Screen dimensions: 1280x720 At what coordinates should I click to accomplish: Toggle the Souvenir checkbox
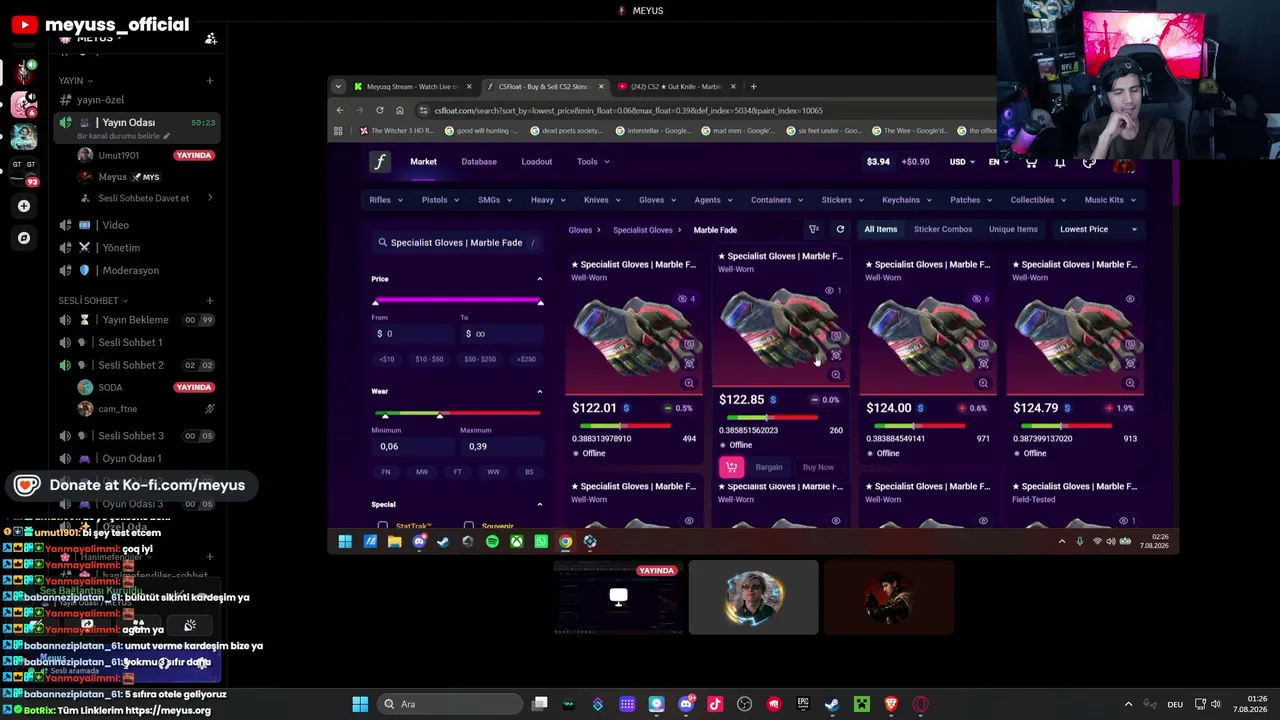pyautogui.click(x=469, y=526)
